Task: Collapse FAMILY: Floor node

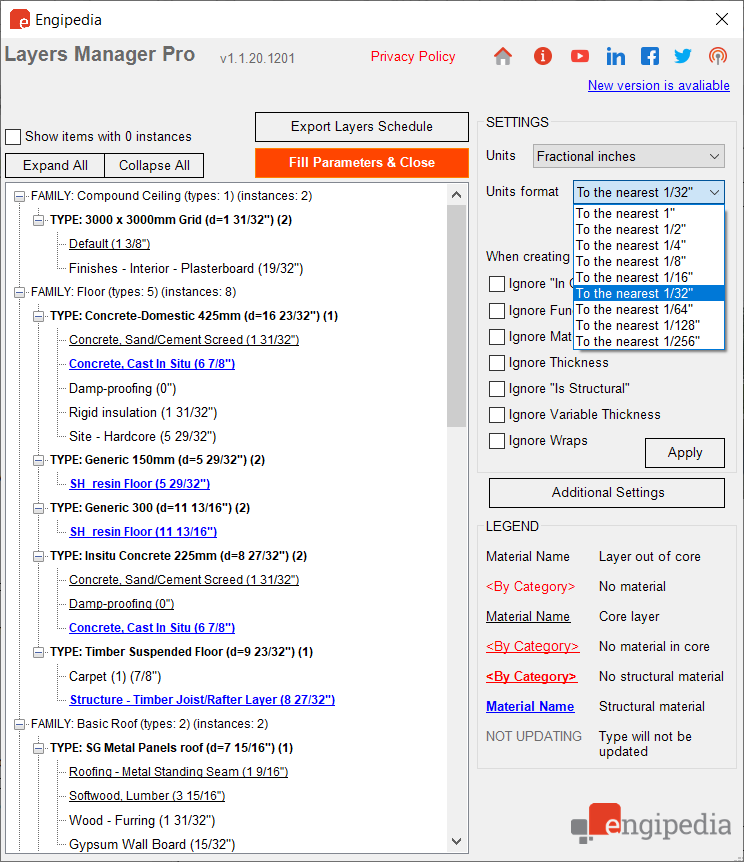Action: point(19,292)
